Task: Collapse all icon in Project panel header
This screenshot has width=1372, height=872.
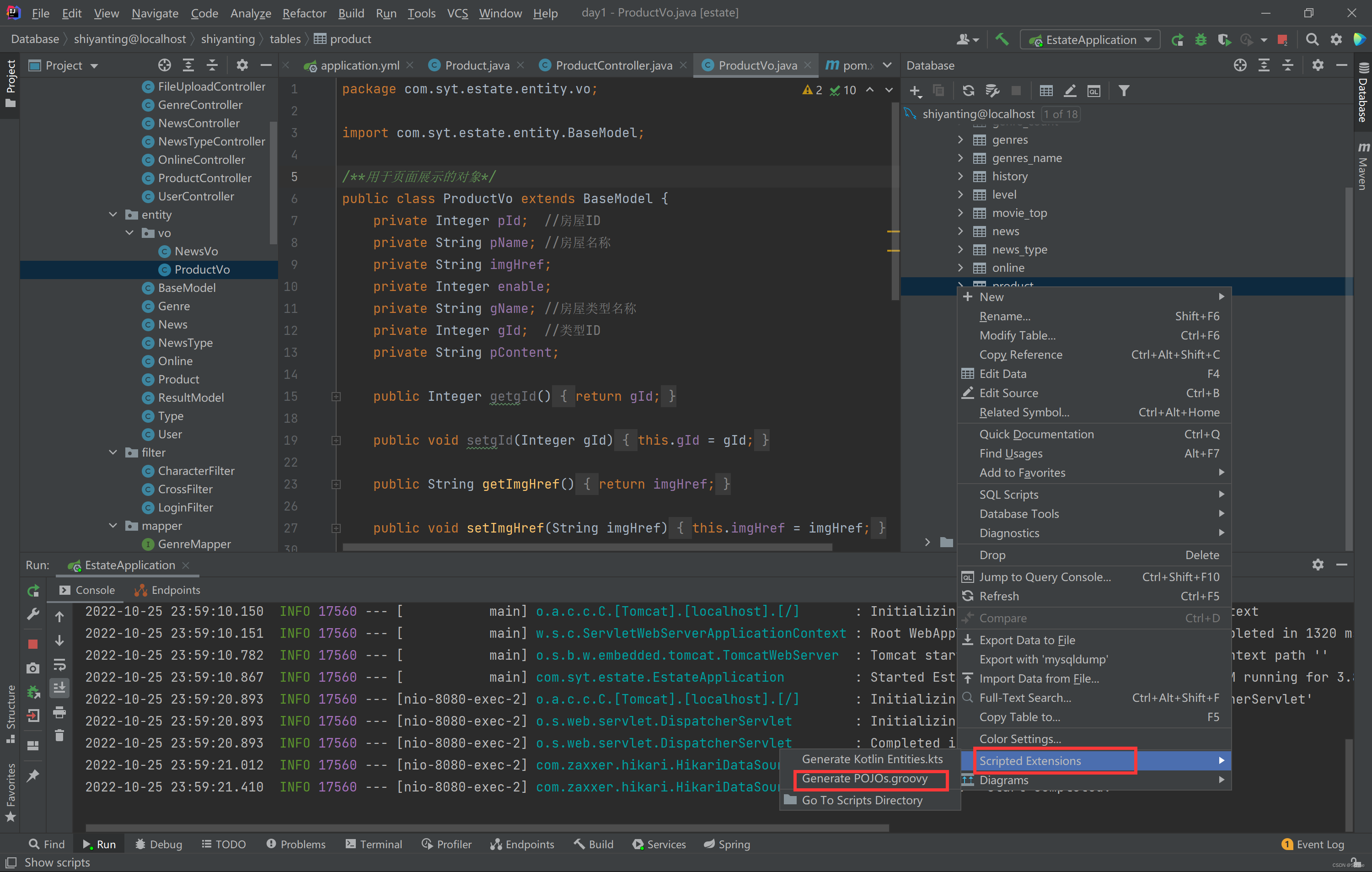Action: (212, 65)
